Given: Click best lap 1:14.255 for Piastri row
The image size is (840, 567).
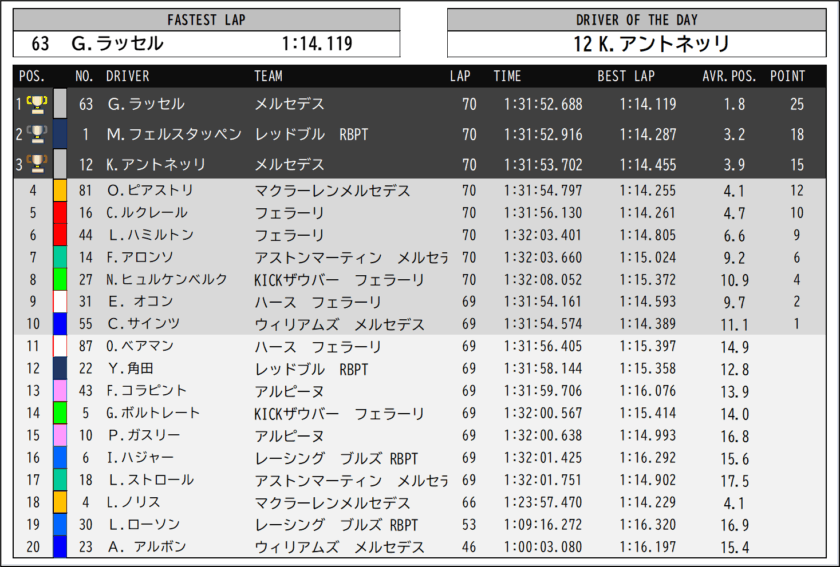Looking at the screenshot, I should click(x=648, y=190).
